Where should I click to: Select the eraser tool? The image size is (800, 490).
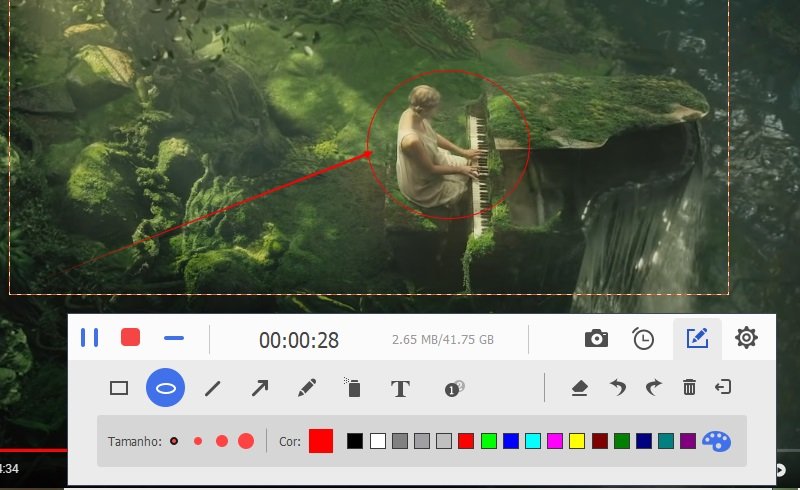tap(579, 388)
